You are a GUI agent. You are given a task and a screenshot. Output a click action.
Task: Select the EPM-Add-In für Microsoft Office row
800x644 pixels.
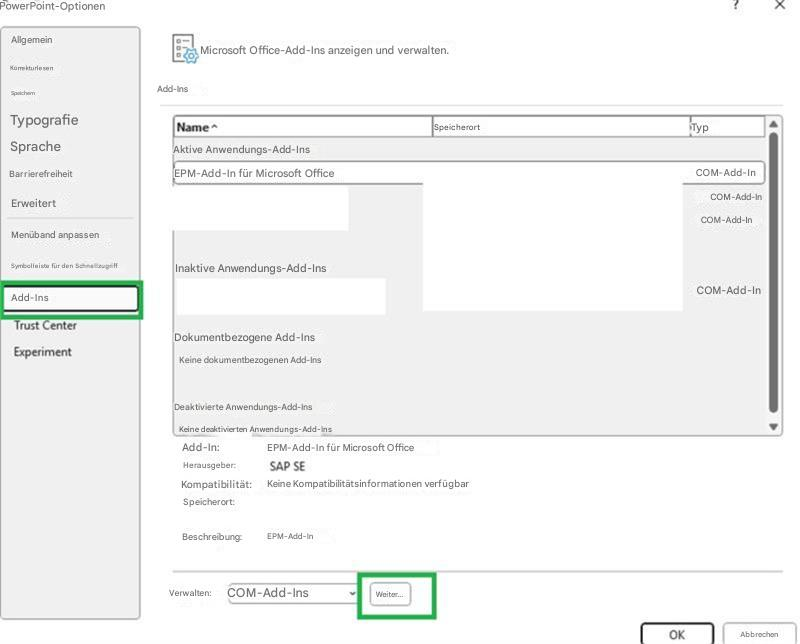coord(469,173)
